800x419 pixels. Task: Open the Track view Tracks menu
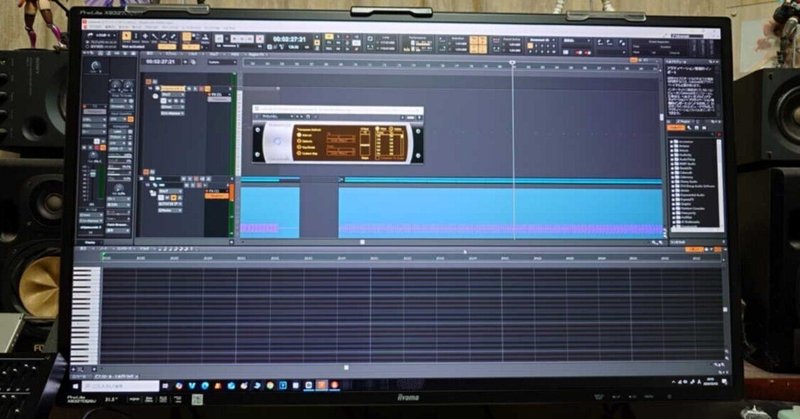point(194,55)
